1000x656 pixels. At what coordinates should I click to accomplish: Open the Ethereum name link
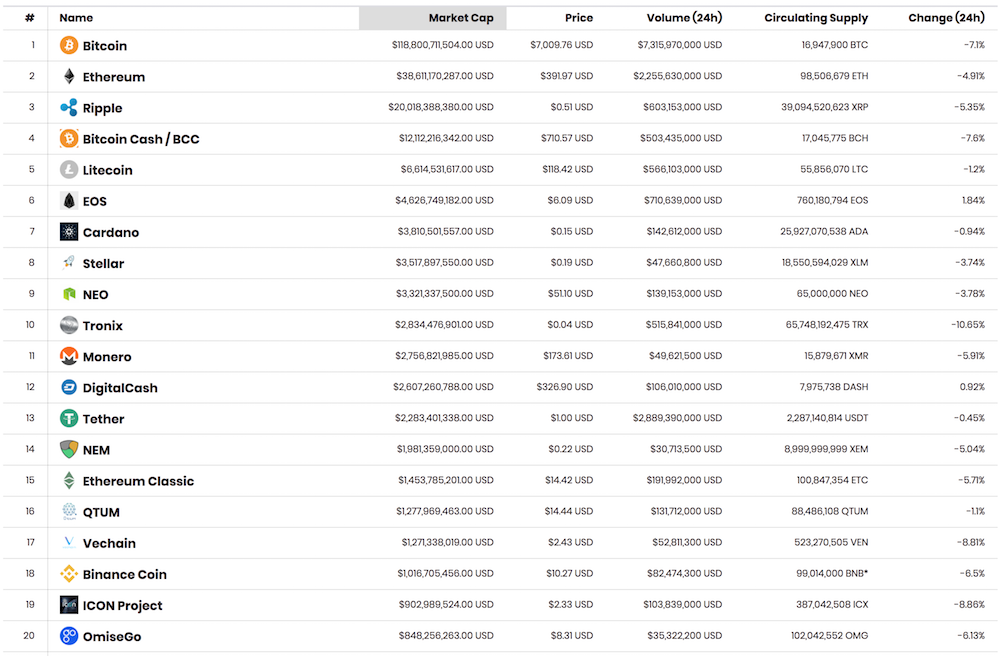114,77
